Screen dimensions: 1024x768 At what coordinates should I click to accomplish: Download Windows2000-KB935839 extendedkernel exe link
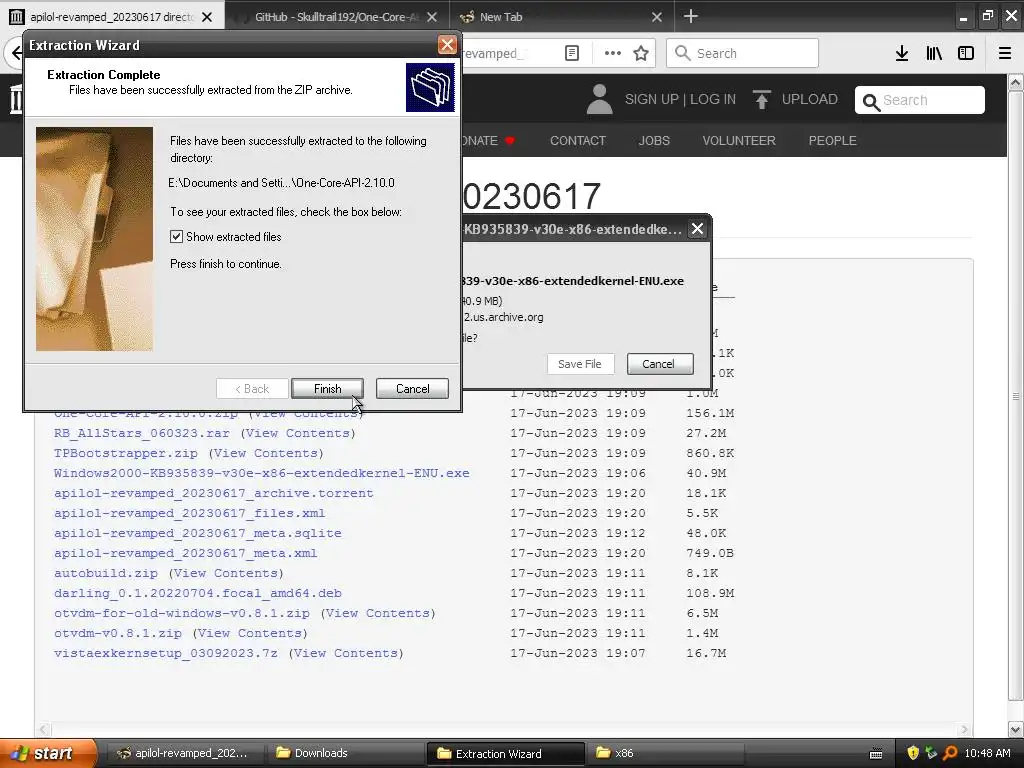262,473
